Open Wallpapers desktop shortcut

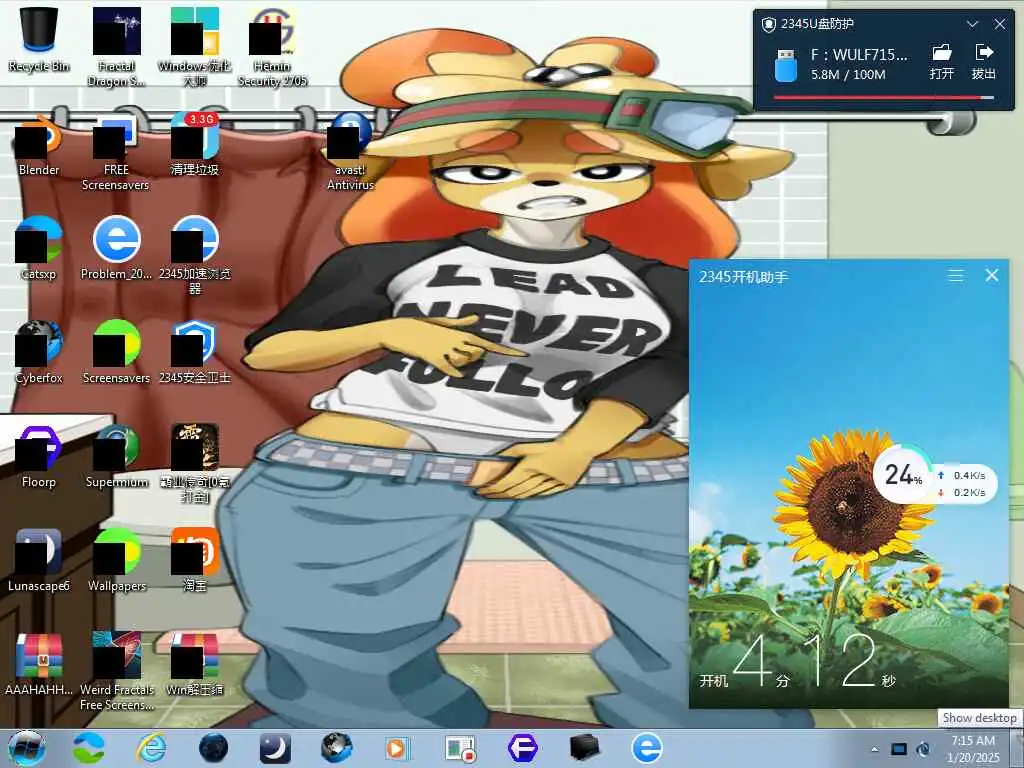116,560
